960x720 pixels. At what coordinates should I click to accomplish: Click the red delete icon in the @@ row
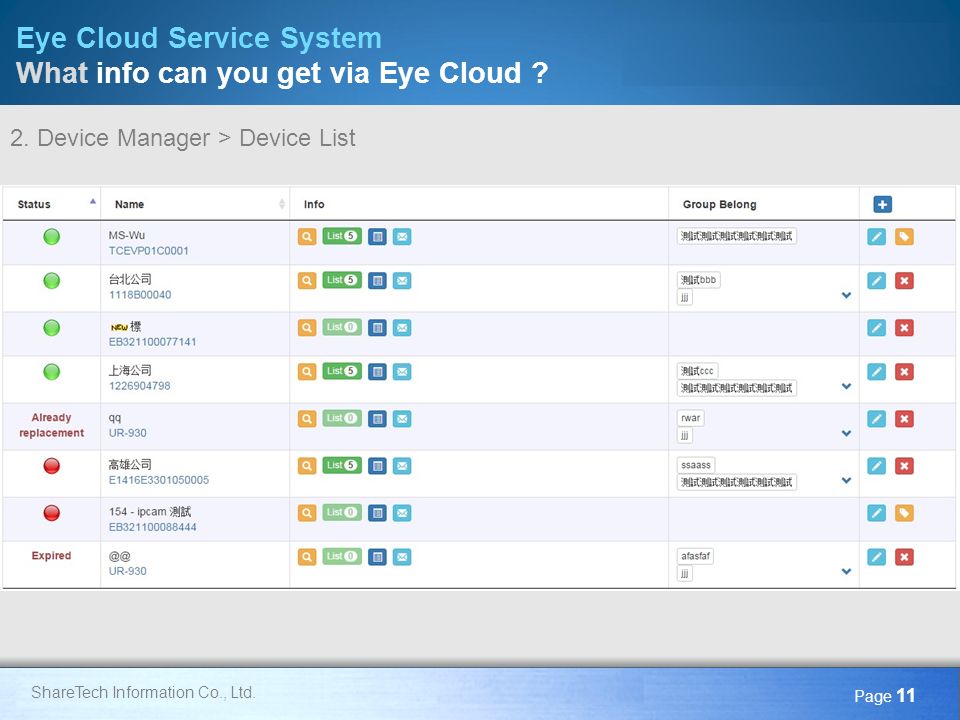pyautogui.click(x=904, y=557)
